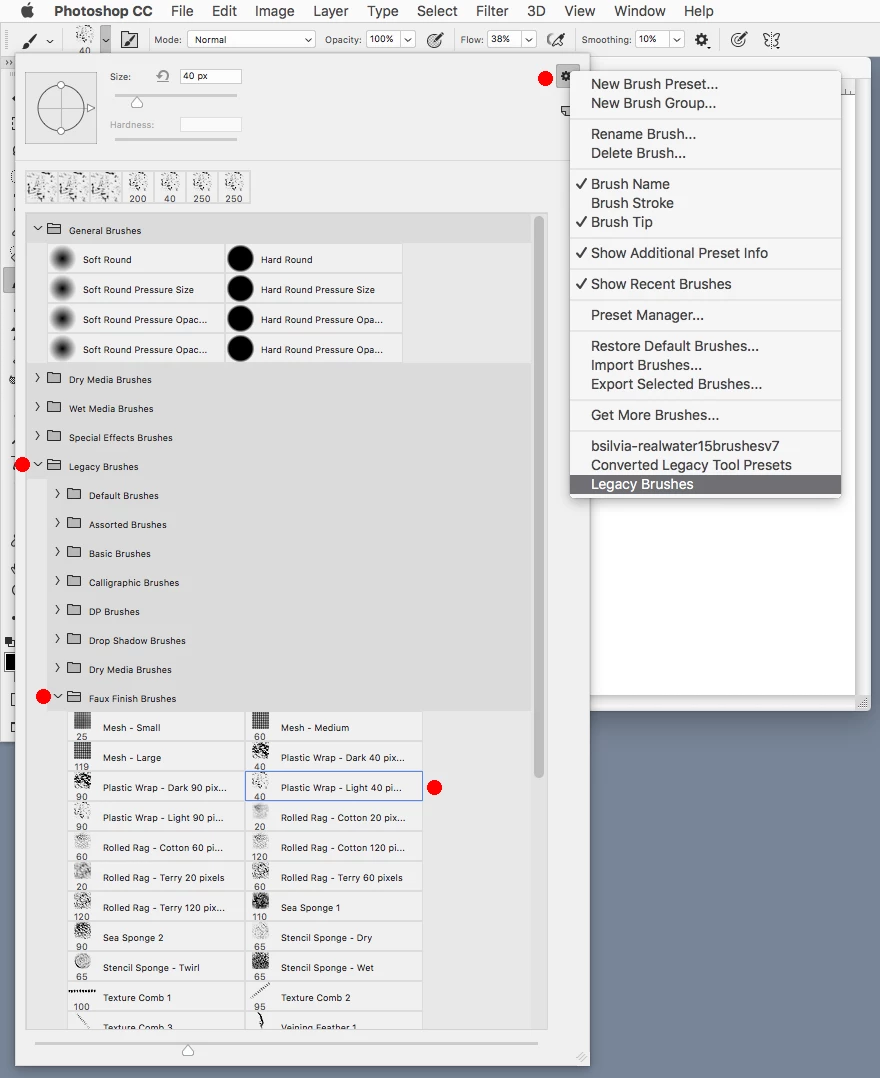Reset brush size with the restore arrow icon
This screenshot has height=1078, width=880.
tap(163, 76)
